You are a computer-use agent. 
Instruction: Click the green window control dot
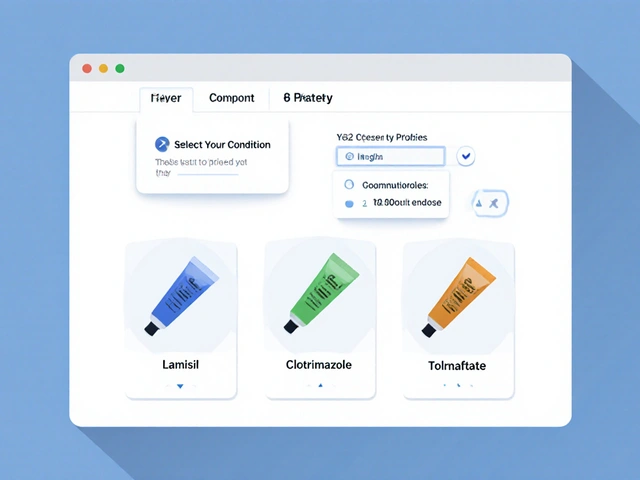click(x=120, y=68)
